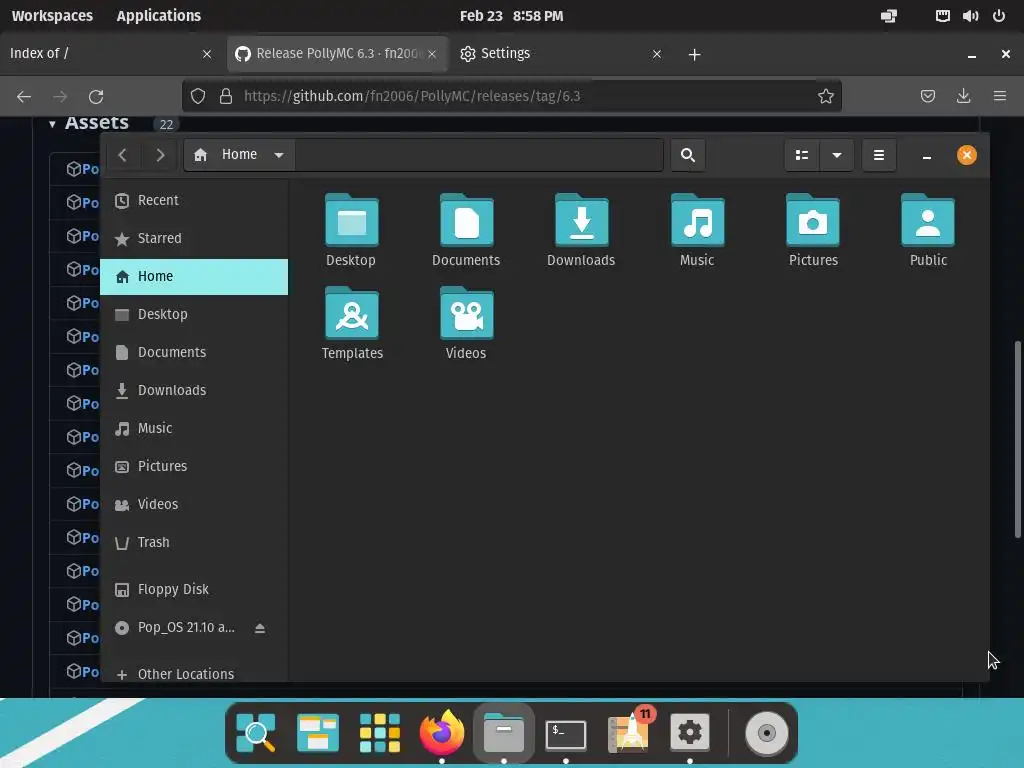Open Pop!_Shop from the dock

(629, 731)
